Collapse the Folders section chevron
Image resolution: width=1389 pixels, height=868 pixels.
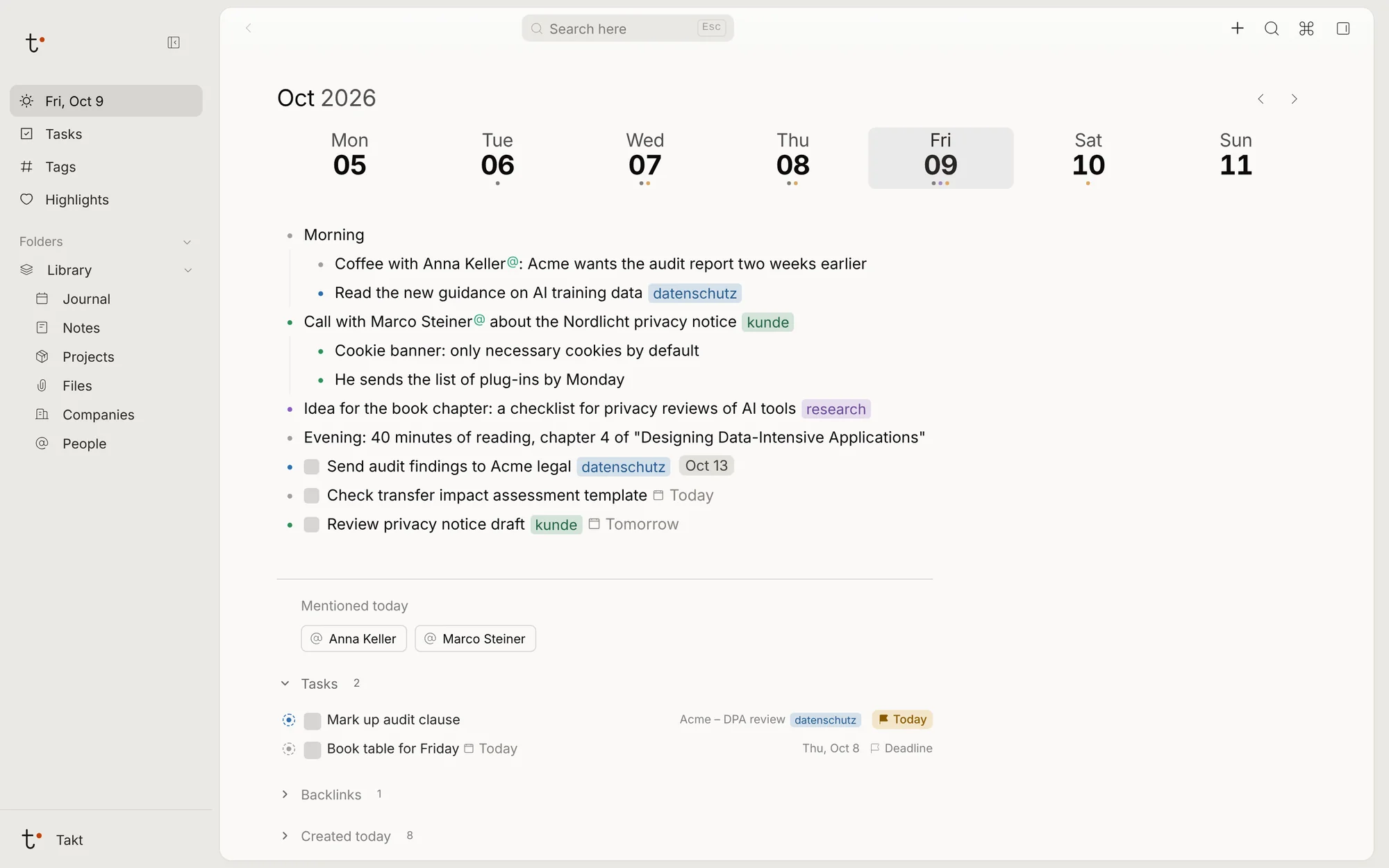[x=187, y=242]
